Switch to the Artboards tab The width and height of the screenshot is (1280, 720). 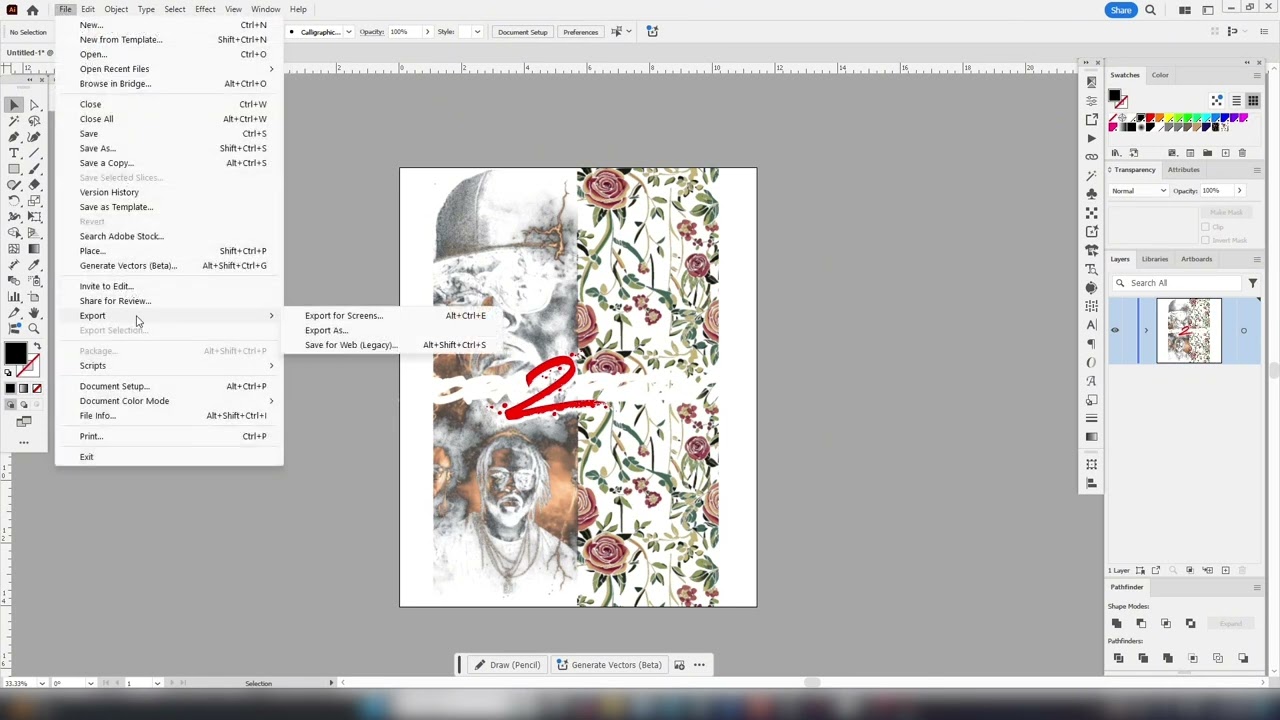1196,259
